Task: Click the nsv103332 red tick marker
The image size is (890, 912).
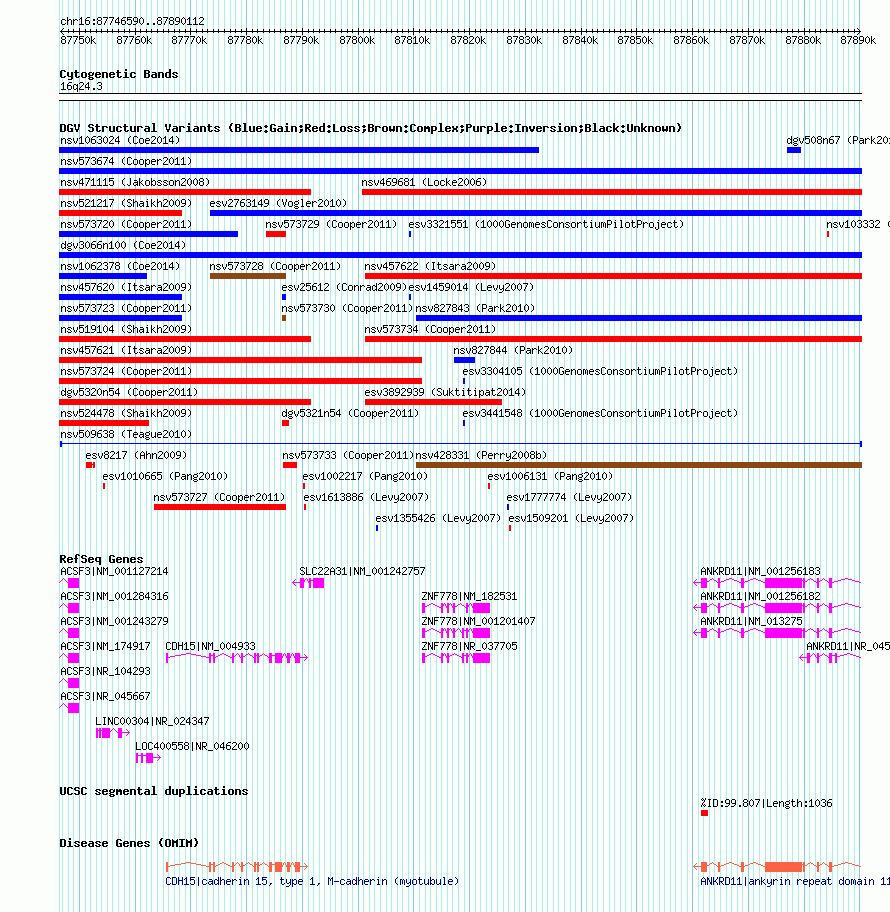Action: 828,234
